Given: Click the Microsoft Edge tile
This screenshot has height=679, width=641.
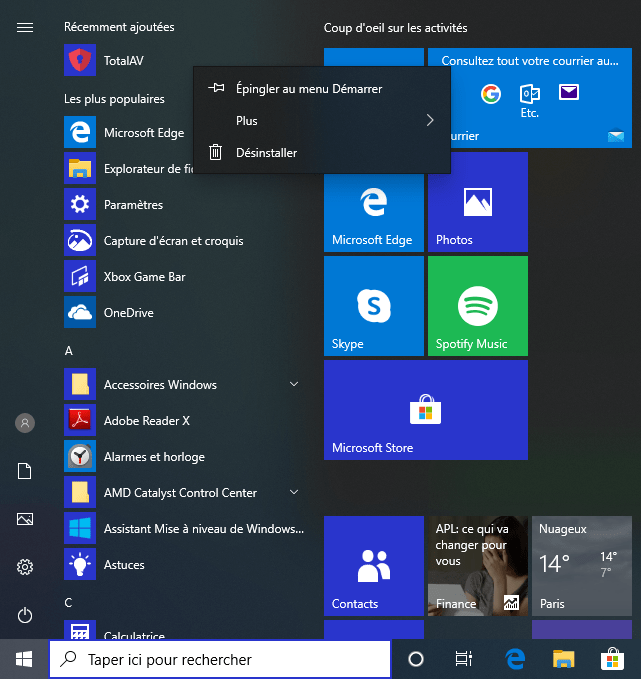Looking at the screenshot, I should pyautogui.click(x=374, y=211).
